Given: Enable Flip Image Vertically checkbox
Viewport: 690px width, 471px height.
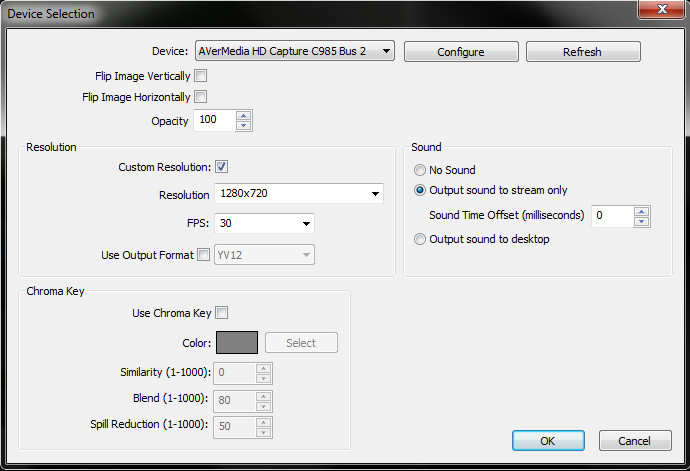Looking at the screenshot, I should [201, 76].
